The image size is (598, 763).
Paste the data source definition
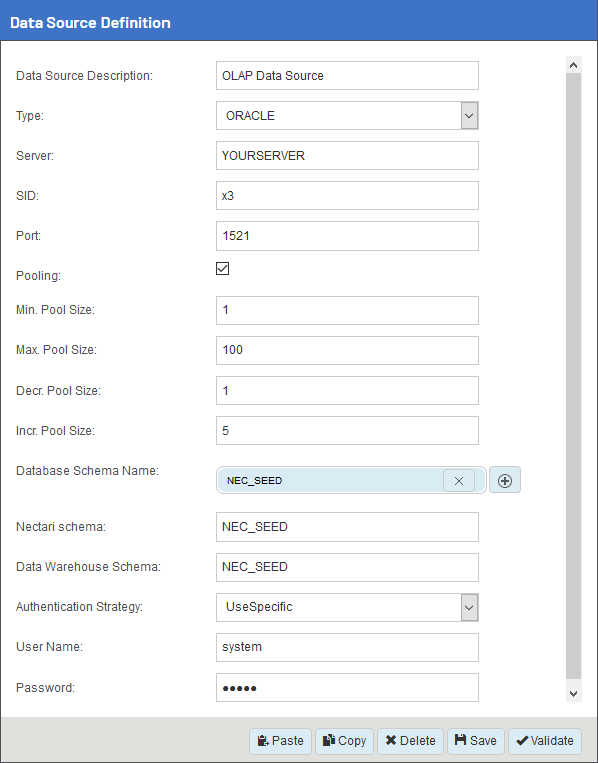(x=280, y=741)
